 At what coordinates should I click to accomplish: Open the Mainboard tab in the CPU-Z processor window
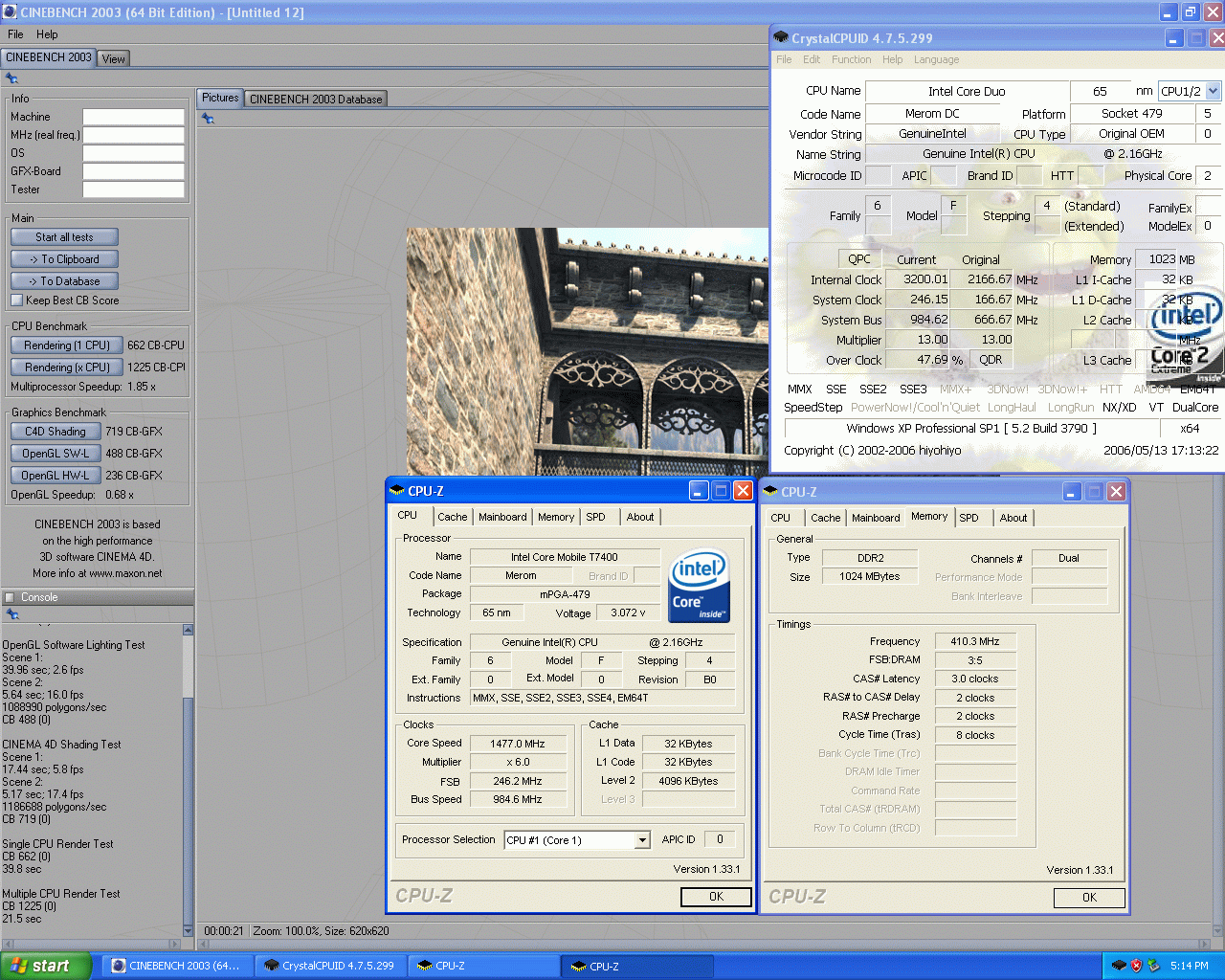(x=502, y=517)
